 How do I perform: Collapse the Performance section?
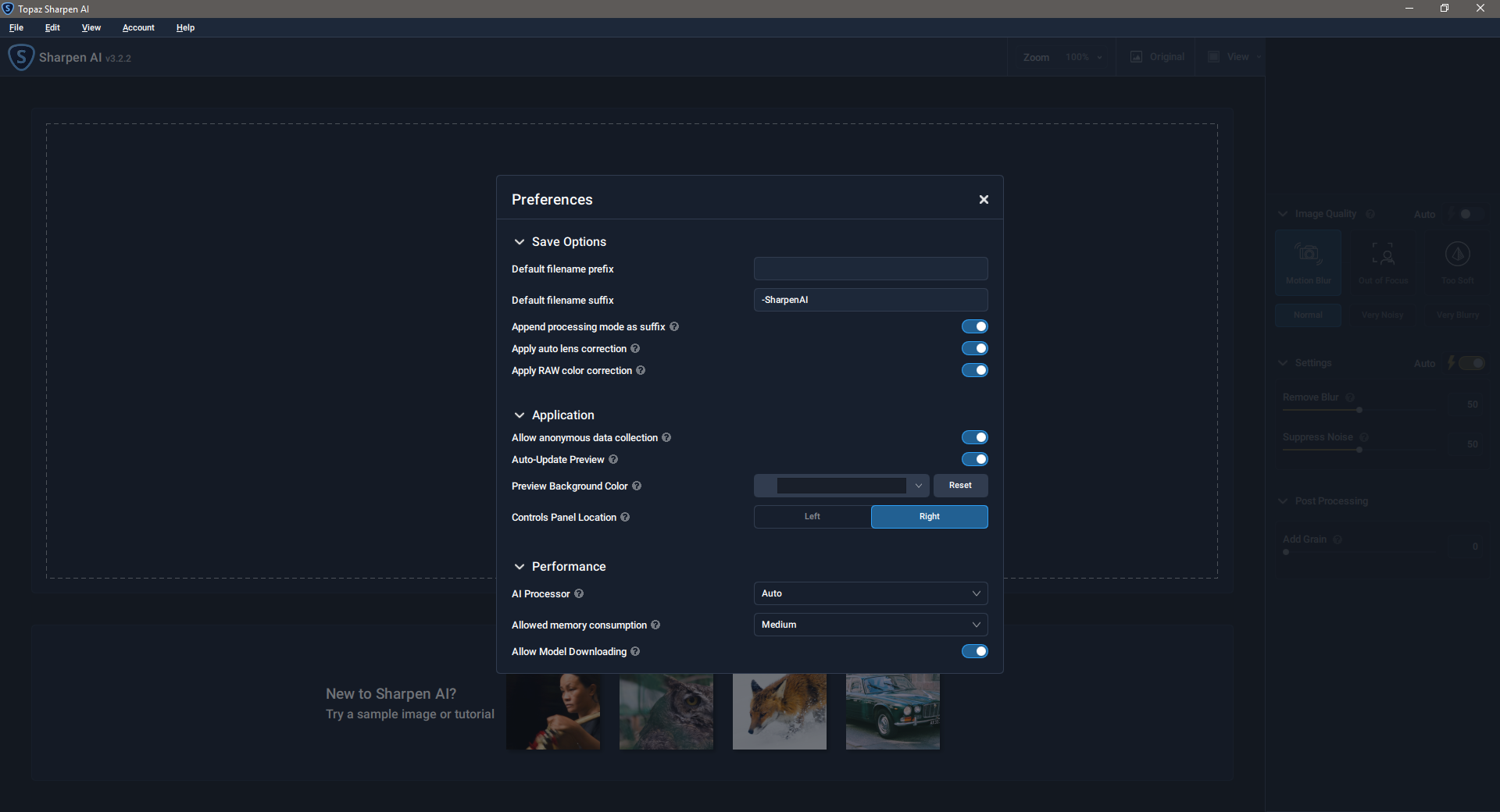519,567
